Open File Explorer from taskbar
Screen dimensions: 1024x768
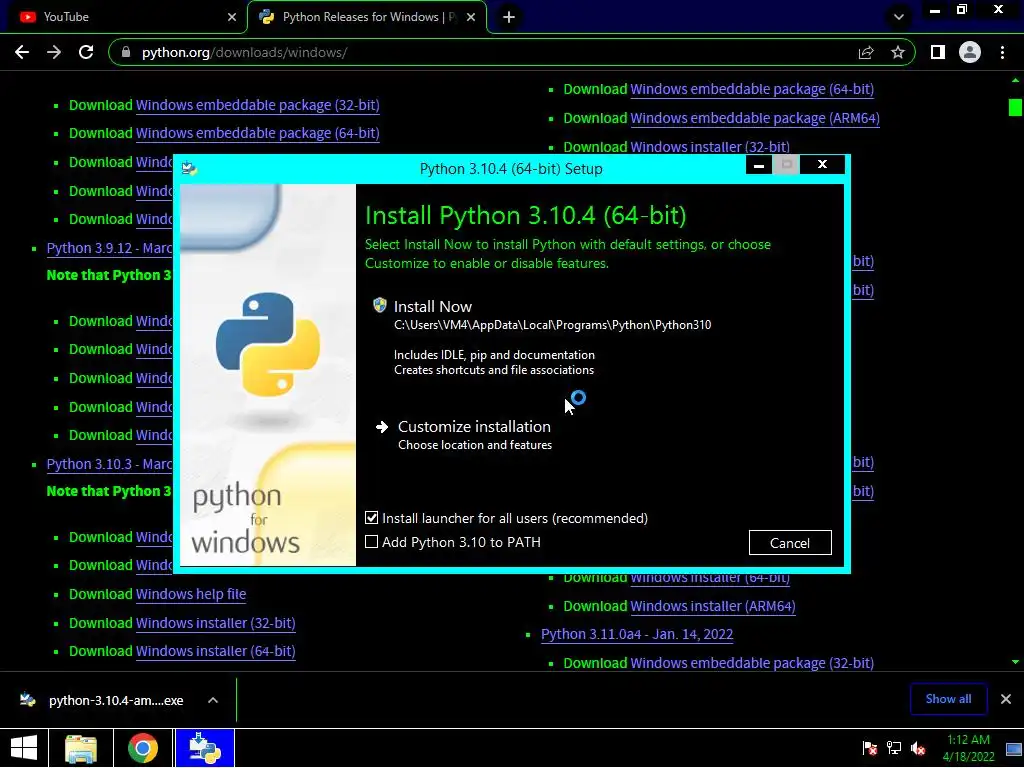pos(82,748)
